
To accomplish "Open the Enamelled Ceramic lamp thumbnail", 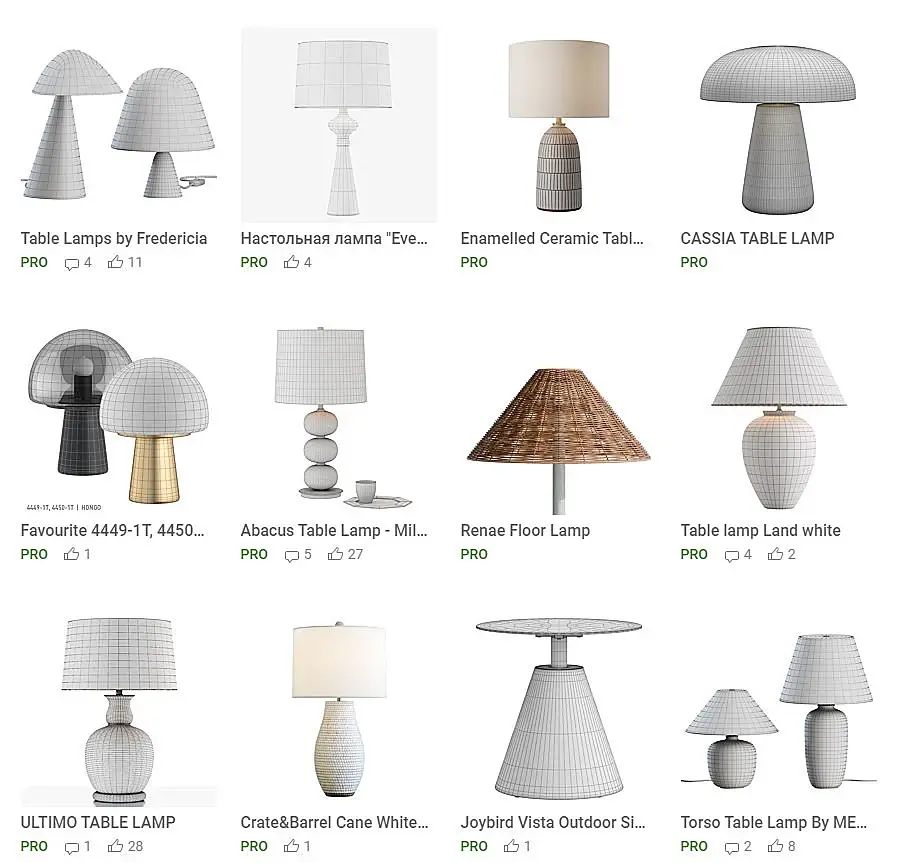I will [x=559, y=126].
